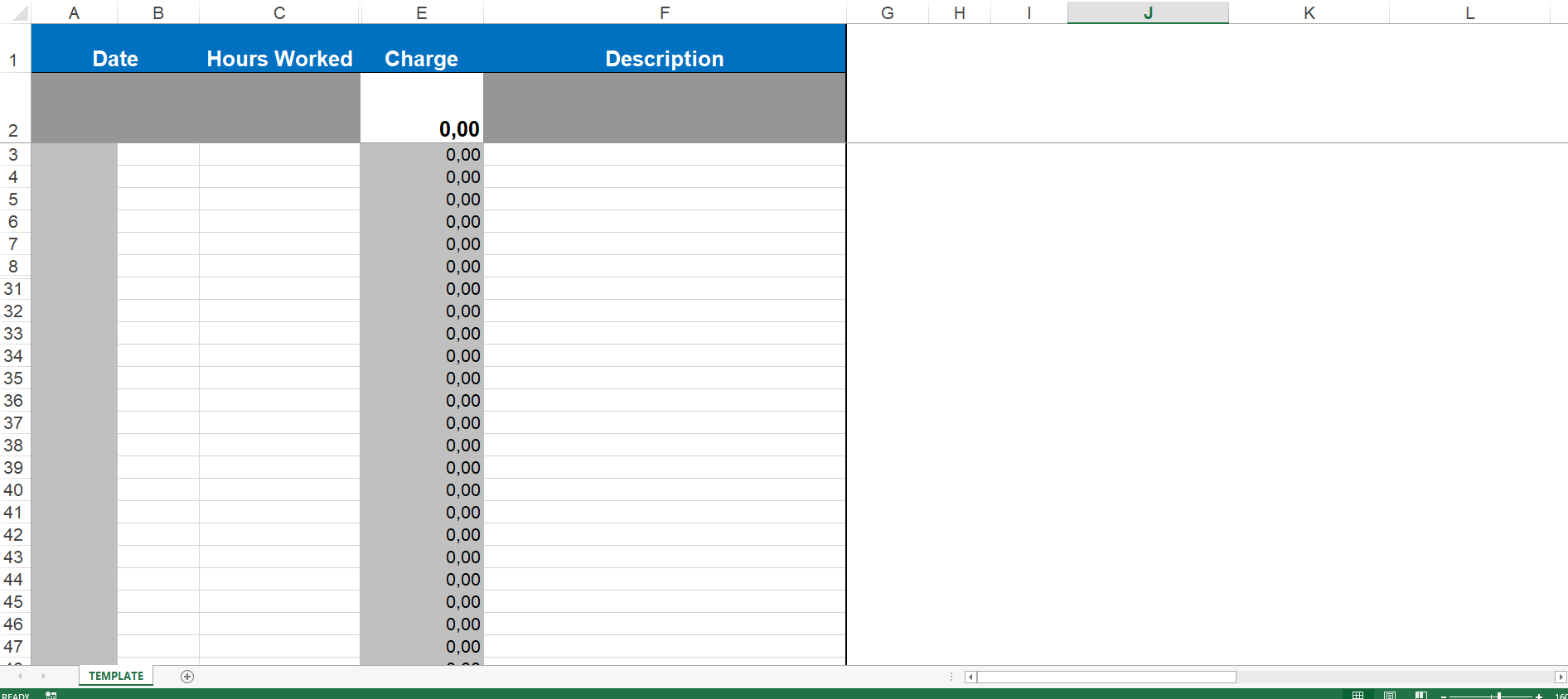Select column A header

(74, 12)
